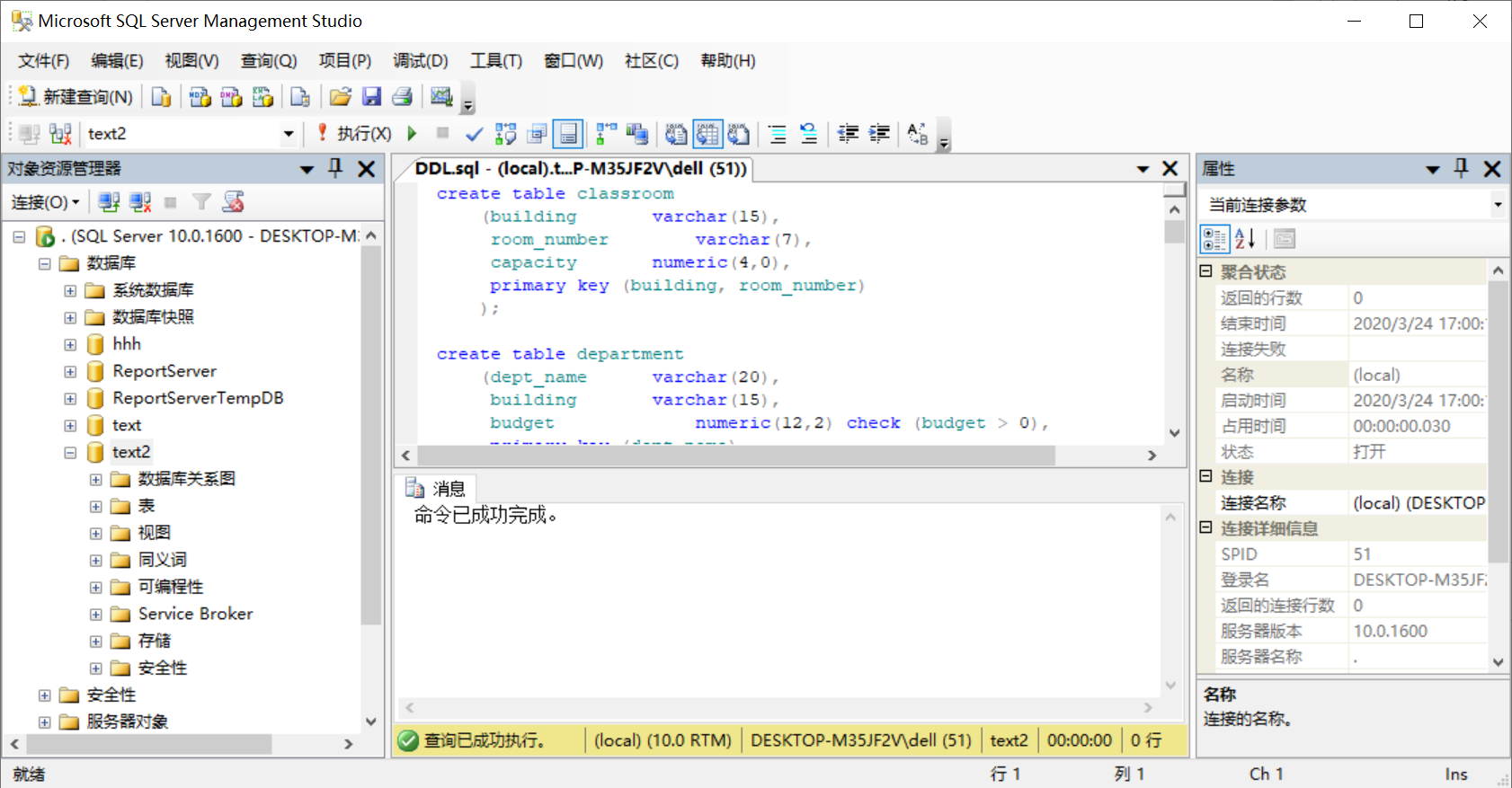The width and height of the screenshot is (1512, 788).
Task: Open the 编辑(E) menu
Action: (x=117, y=61)
